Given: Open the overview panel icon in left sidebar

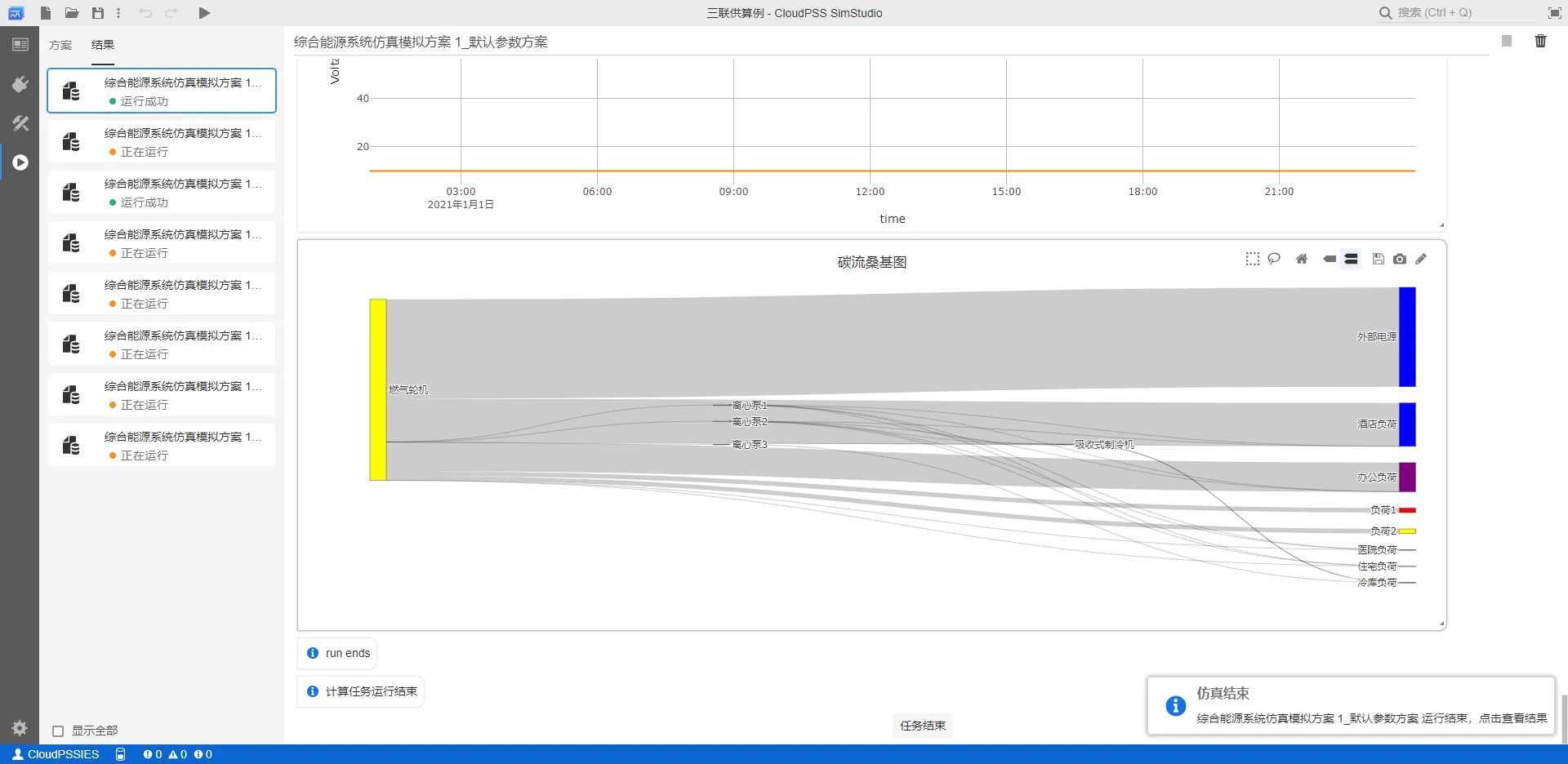Looking at the screenshot, I should point(20,45).
